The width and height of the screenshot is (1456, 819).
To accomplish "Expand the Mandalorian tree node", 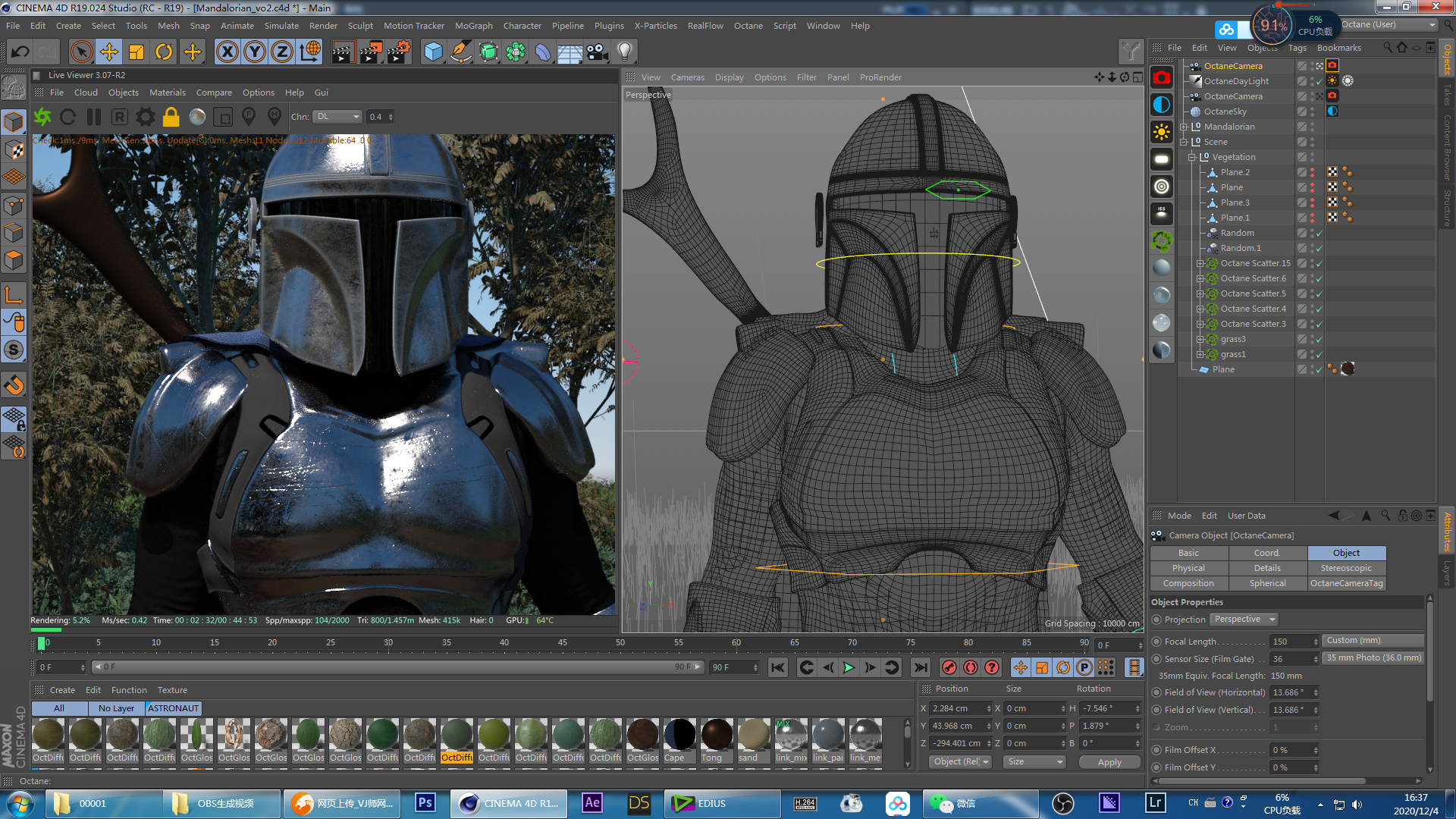I will [1183, 127].
